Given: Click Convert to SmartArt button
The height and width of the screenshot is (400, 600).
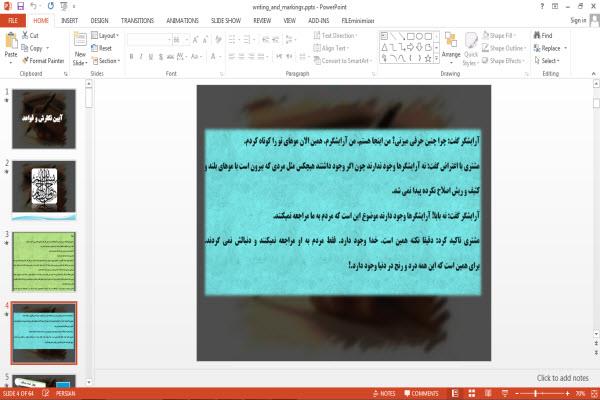Looking at the screenshot, I should coord(342,60).
